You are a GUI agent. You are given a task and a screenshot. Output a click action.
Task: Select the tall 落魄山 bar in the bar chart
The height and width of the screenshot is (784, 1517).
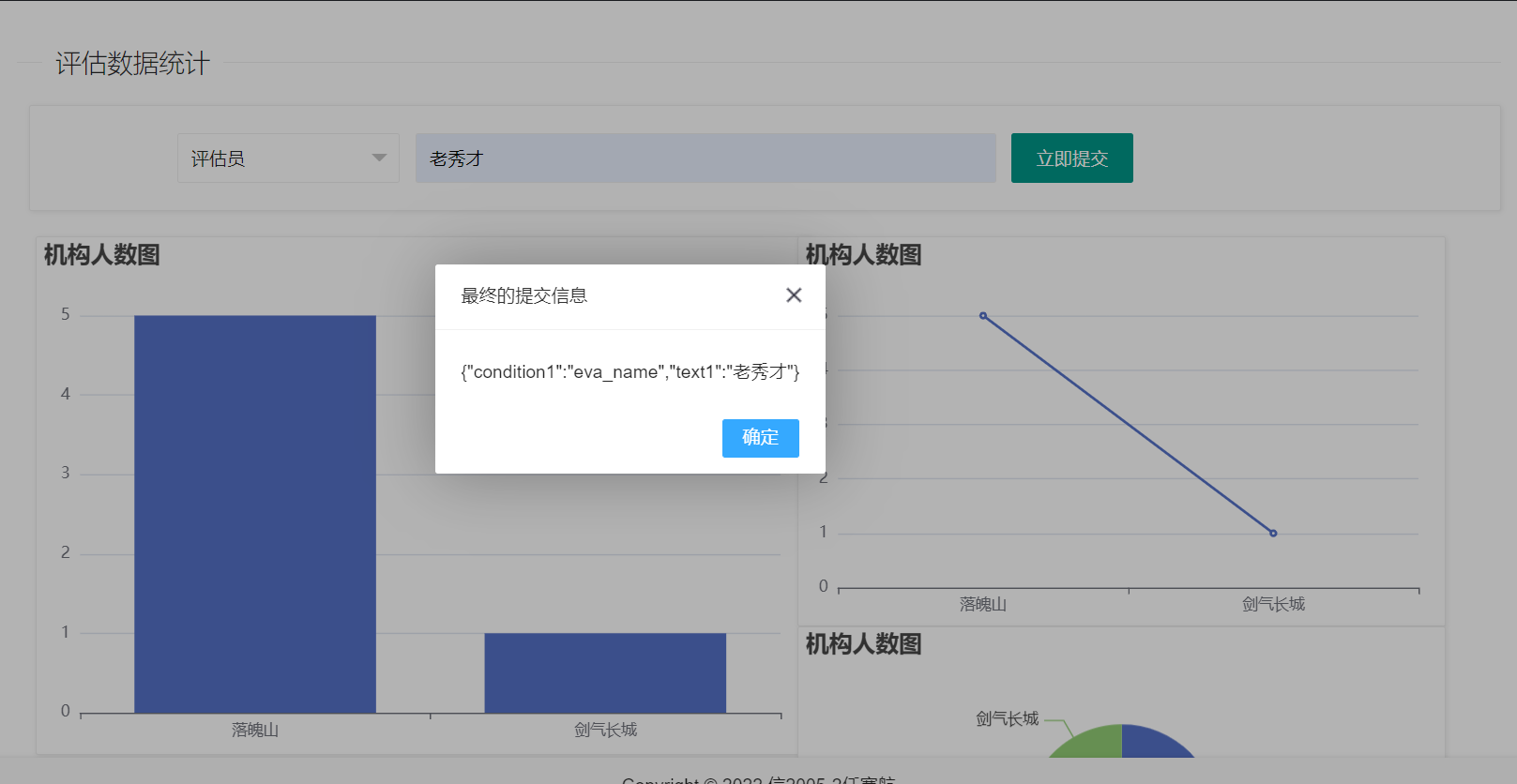[255, 514]
